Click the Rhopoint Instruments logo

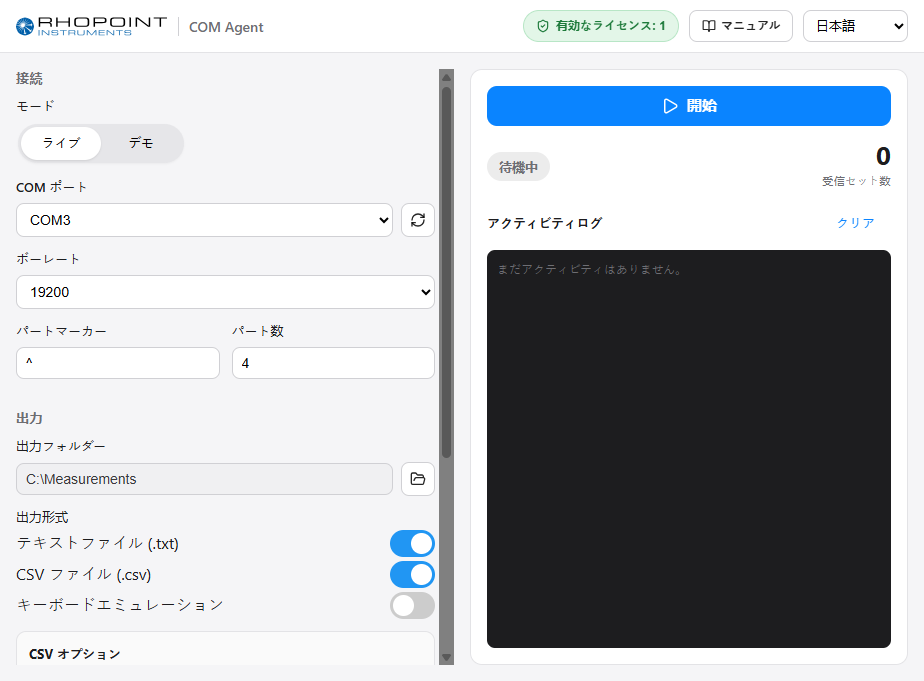click(91, 27)
